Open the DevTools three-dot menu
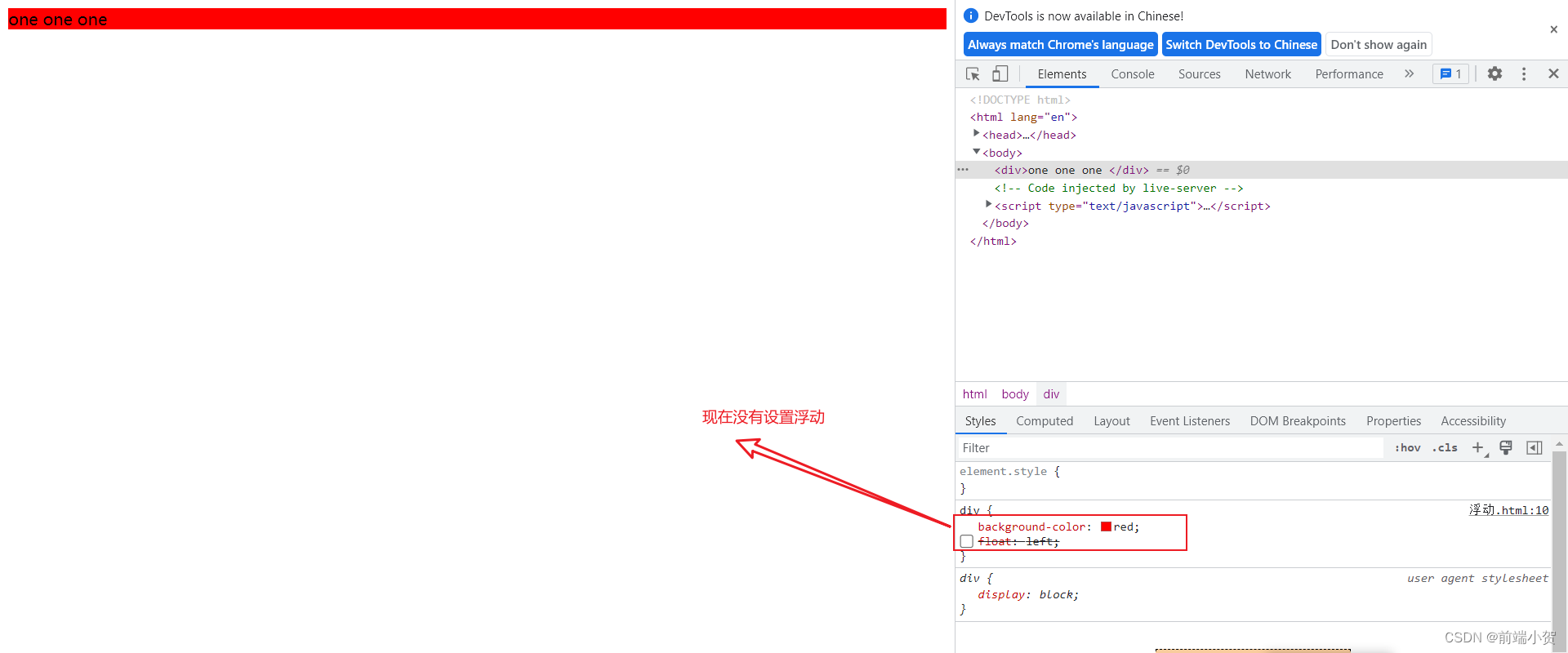This screenshot has width=1568, height=653. click(x=1524, y=74)
